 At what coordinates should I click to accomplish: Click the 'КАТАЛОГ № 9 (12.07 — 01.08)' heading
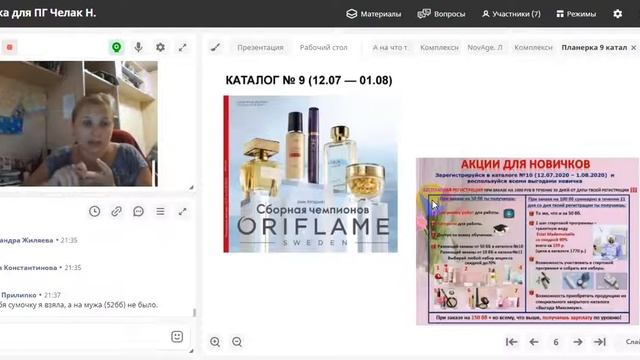pyautogui.click(x=309, y=80)
